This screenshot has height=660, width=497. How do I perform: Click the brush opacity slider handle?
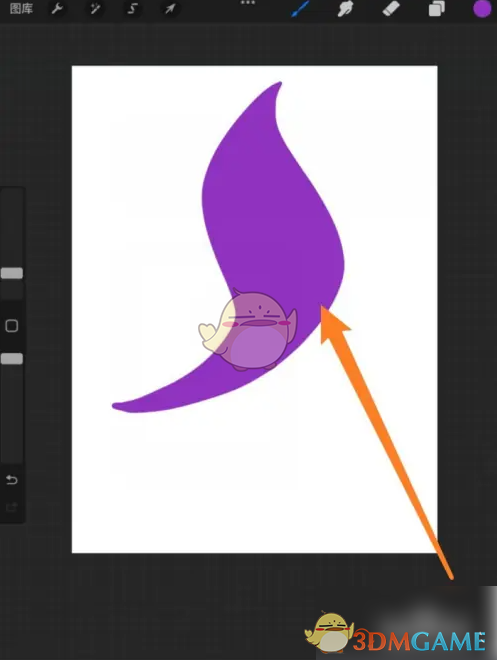(12, 359)
